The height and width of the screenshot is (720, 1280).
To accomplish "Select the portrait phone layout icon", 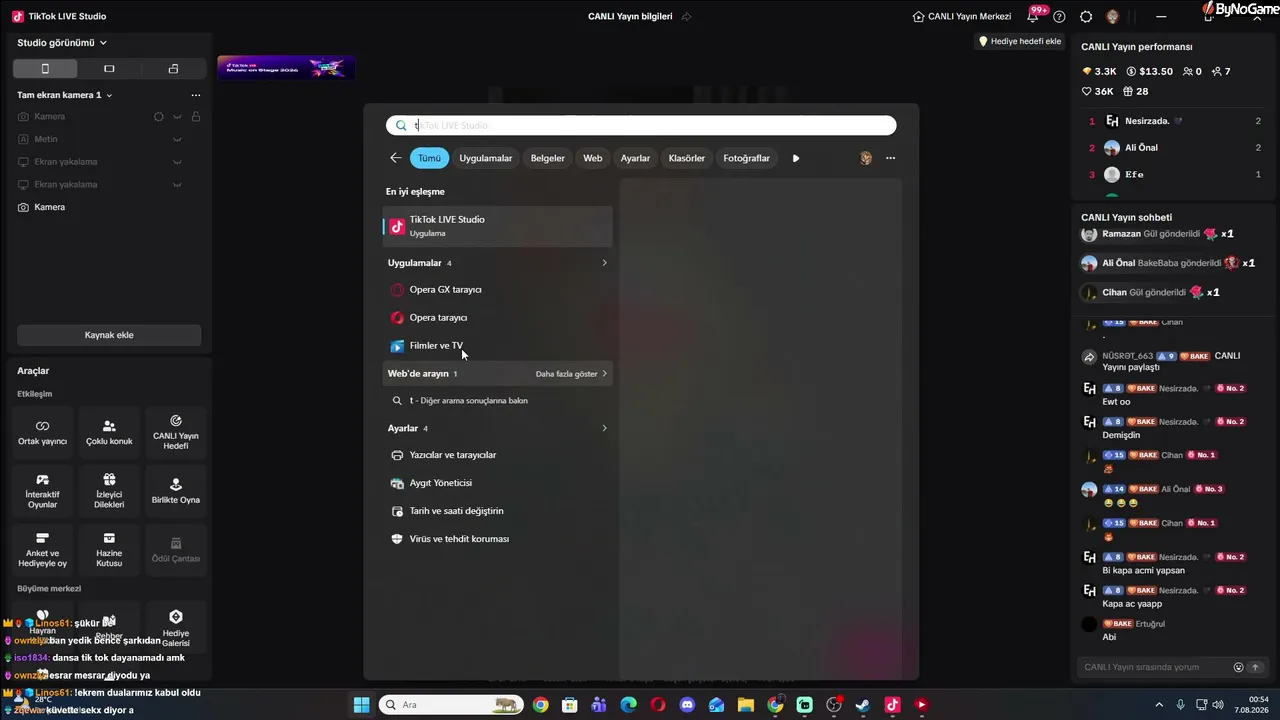I will (45, 69).
